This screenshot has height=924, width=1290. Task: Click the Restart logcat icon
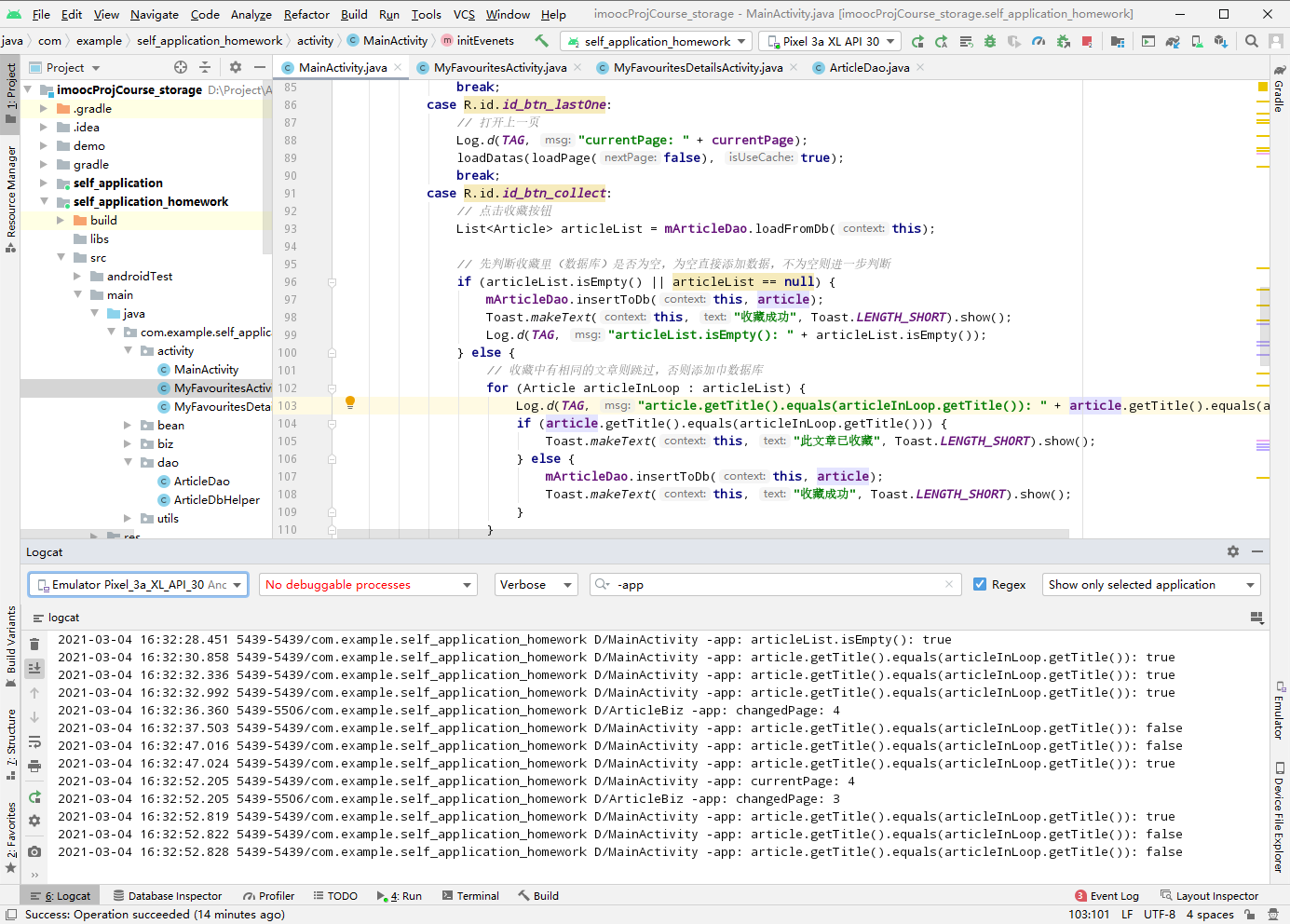34,797
